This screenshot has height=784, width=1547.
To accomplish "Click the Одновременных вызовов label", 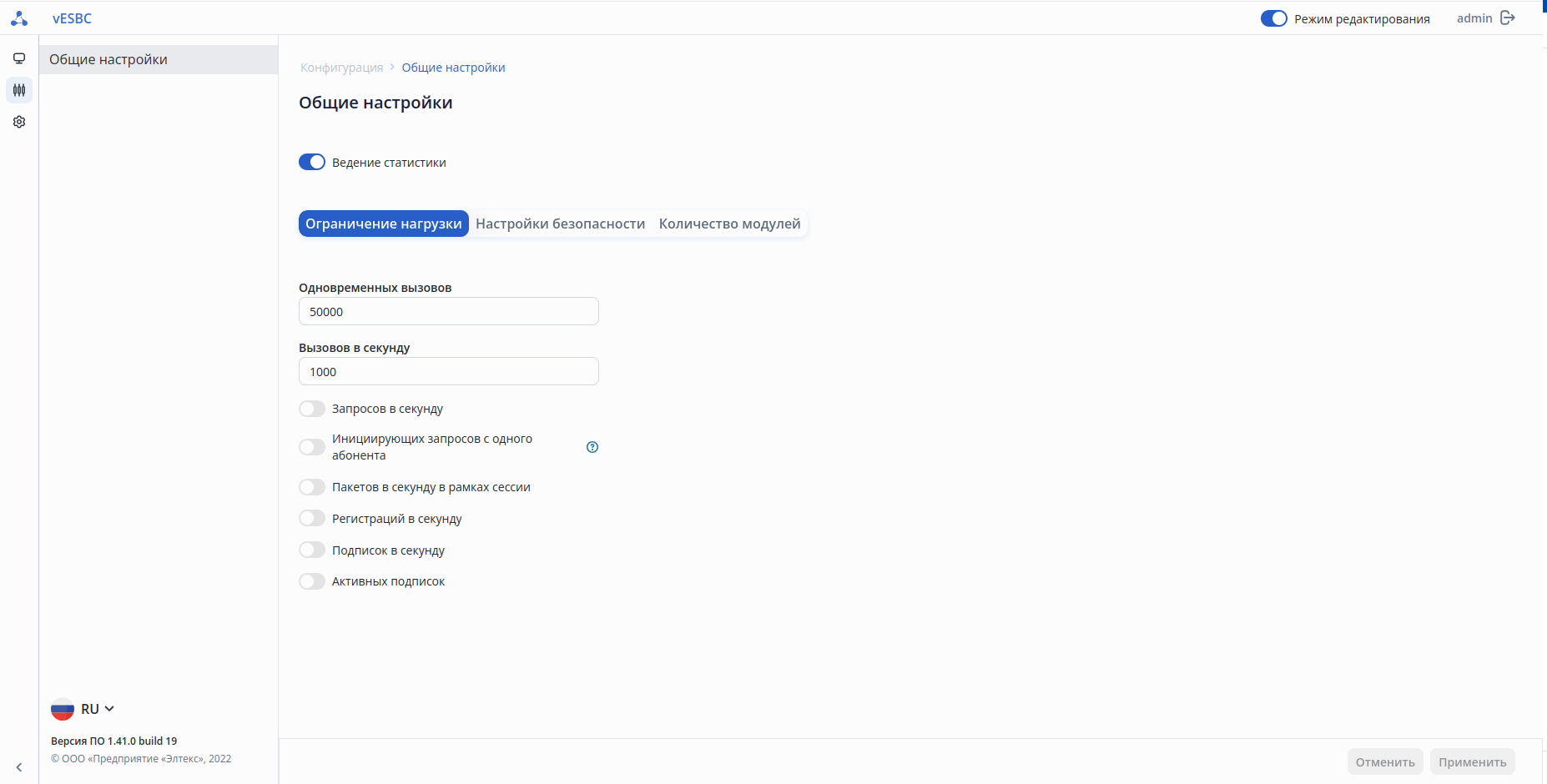I will click(375, 288).
